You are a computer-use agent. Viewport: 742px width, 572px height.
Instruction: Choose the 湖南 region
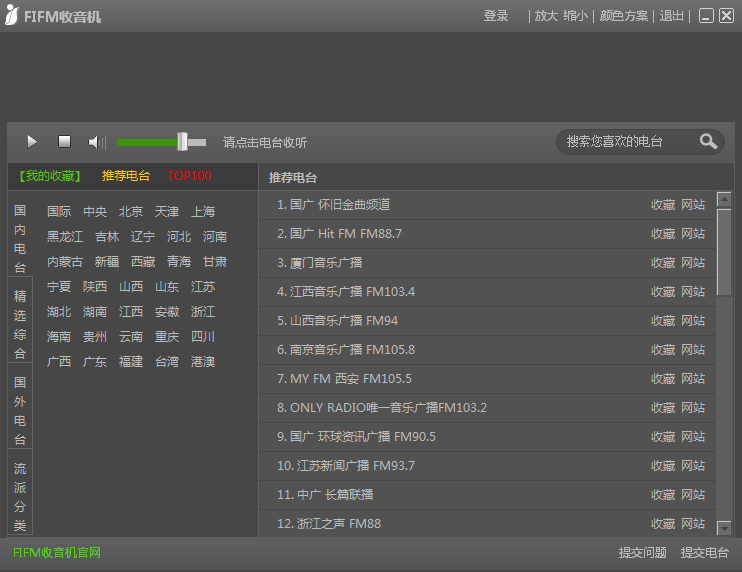coord(95,312)
